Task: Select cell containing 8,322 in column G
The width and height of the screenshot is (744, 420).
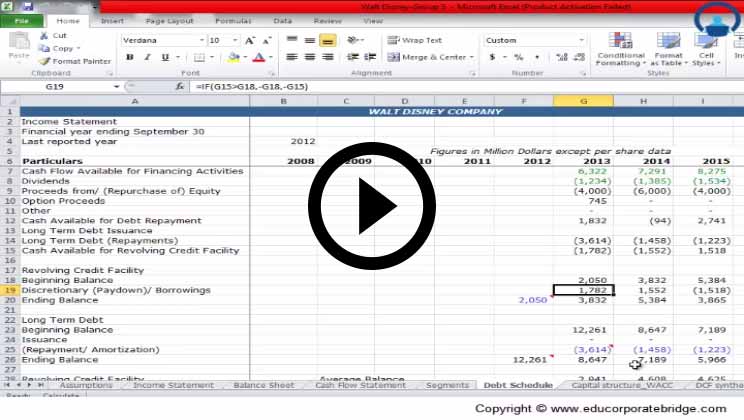Action: tap(583, 171)
